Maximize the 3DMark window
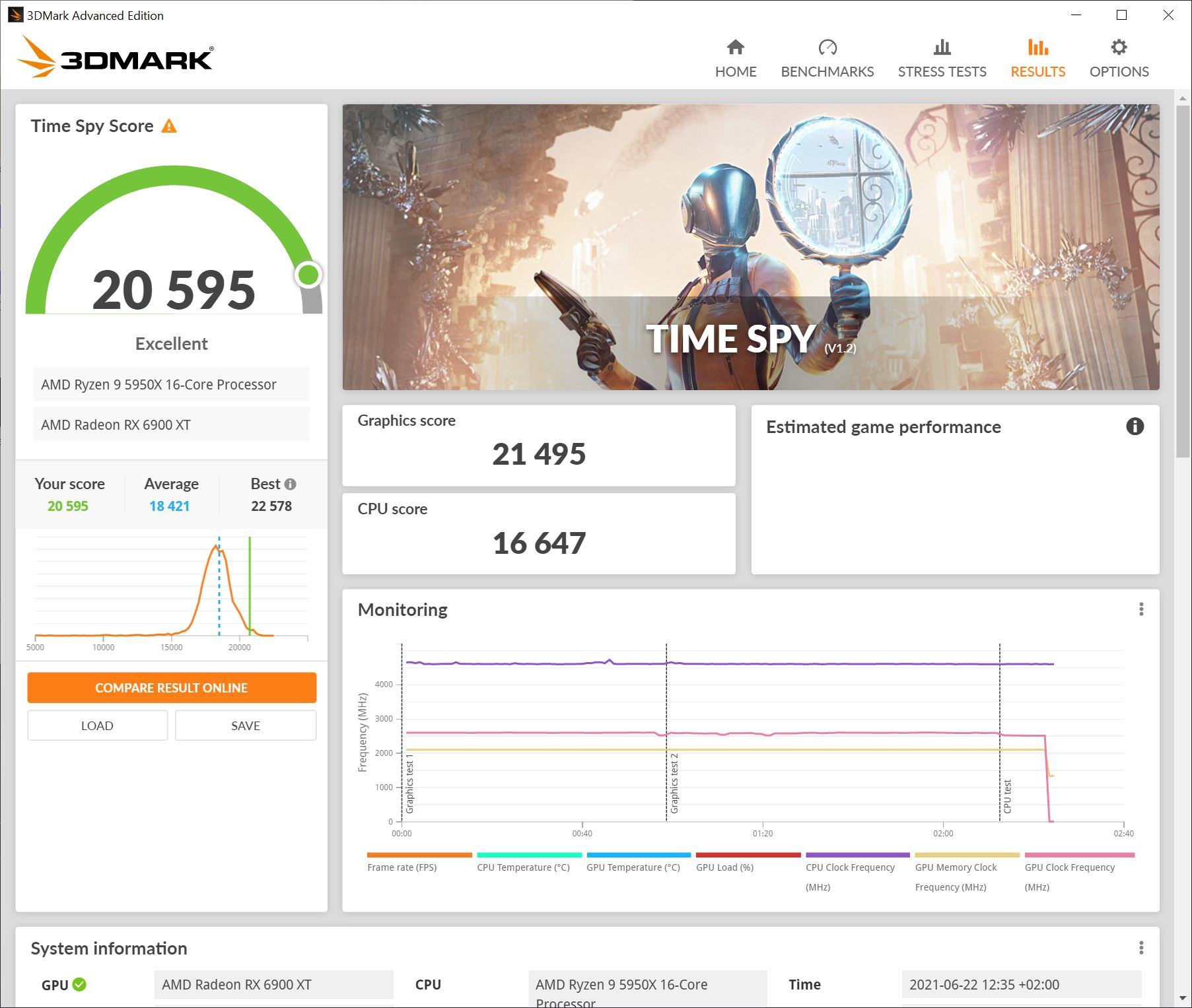This screenshot has width=1192, height=1008. tap(1121, 15)
